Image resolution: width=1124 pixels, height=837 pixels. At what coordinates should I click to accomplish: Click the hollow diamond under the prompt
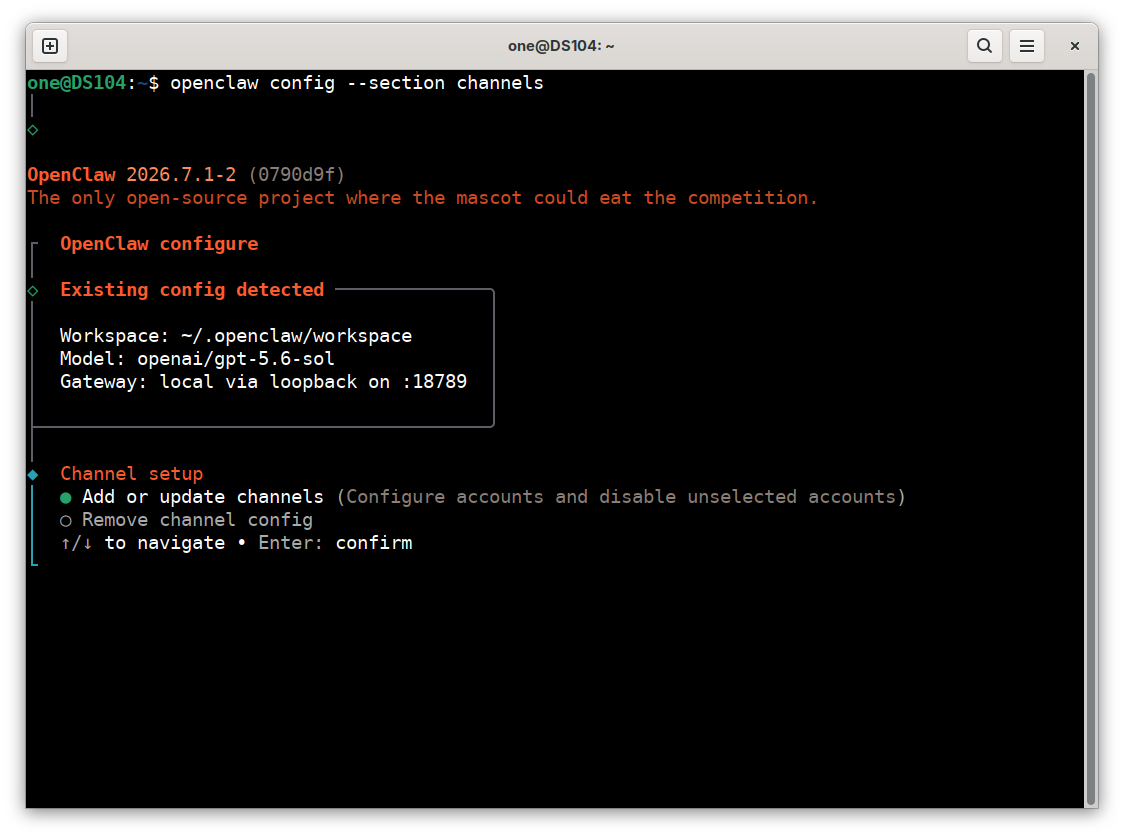tap(33, 130)
